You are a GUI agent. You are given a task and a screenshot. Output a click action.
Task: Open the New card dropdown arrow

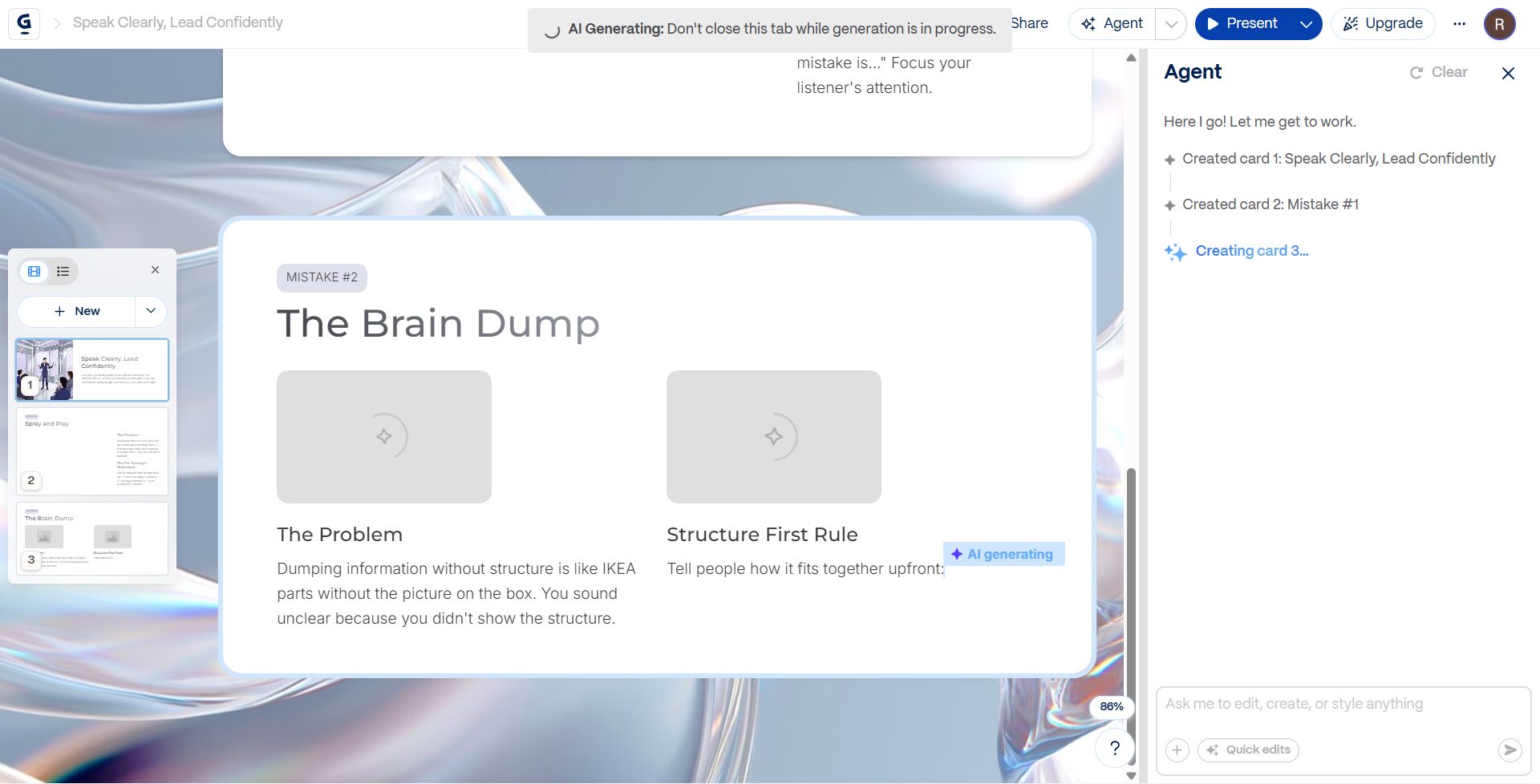[x=151, y=311]
